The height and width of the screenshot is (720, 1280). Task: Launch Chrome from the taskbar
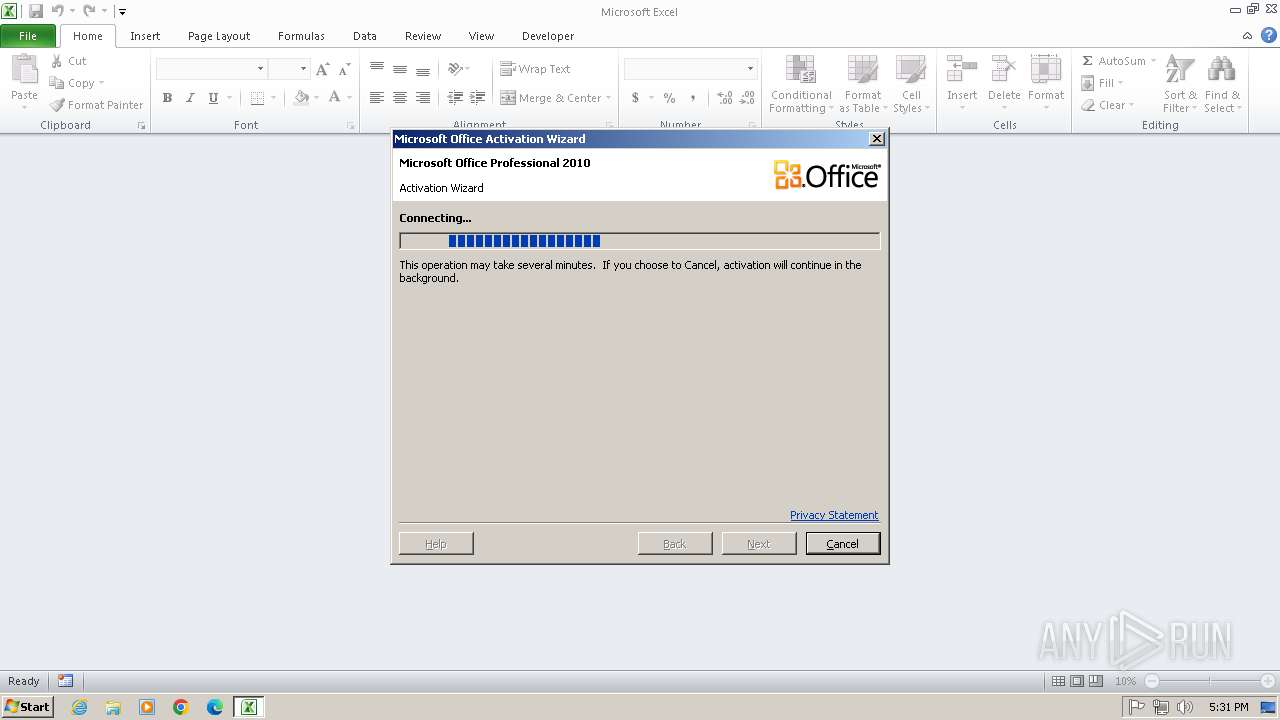pos(181,707)
